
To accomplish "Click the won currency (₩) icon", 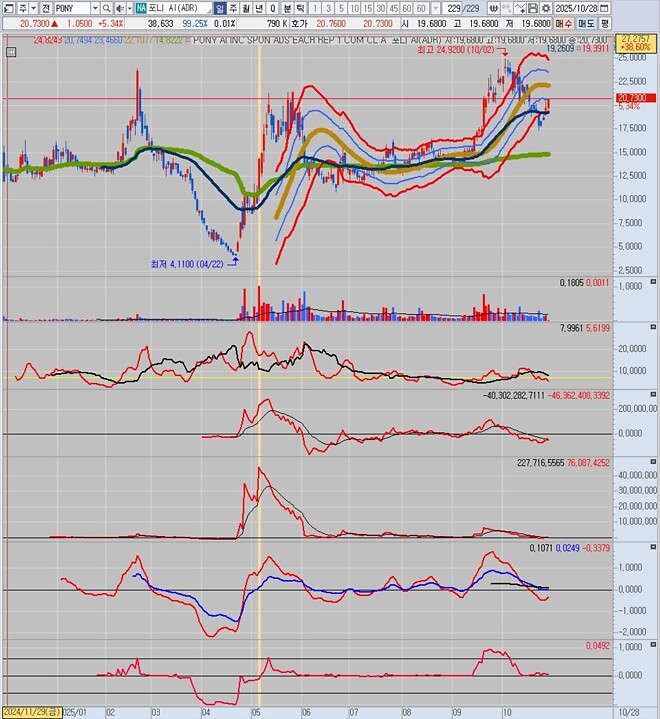I will coord(494,8).
